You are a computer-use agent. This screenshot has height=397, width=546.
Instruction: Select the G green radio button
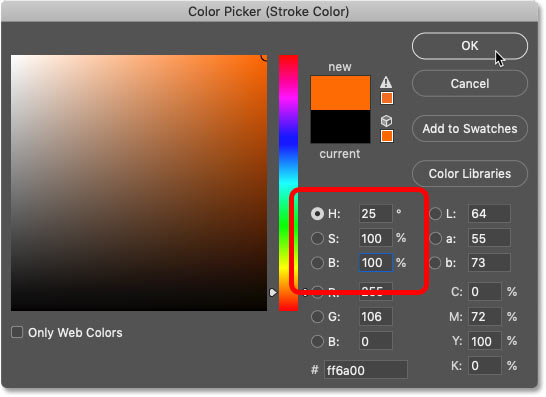[317, 317]
